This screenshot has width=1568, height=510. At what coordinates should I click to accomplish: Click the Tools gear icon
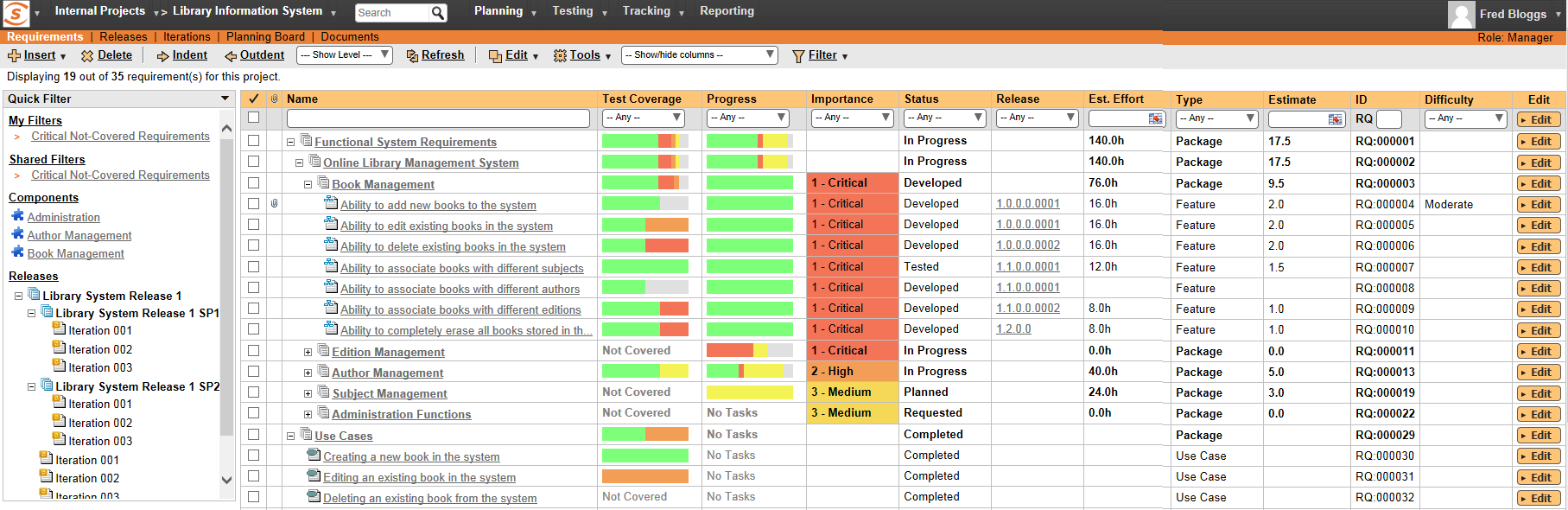pyautogui.click(x=560, y=55)
